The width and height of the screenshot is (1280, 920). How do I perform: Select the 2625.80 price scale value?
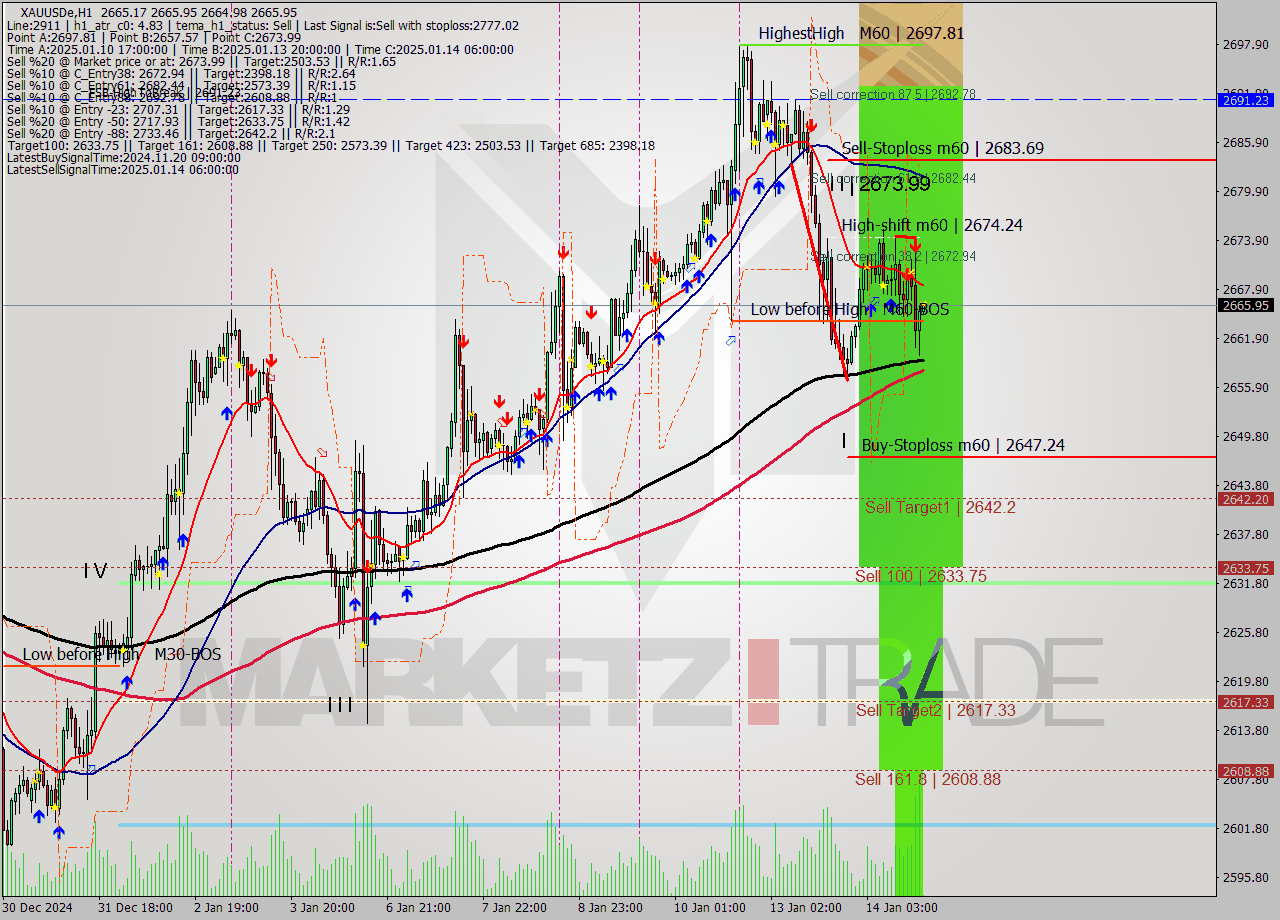click(1246, 632)
